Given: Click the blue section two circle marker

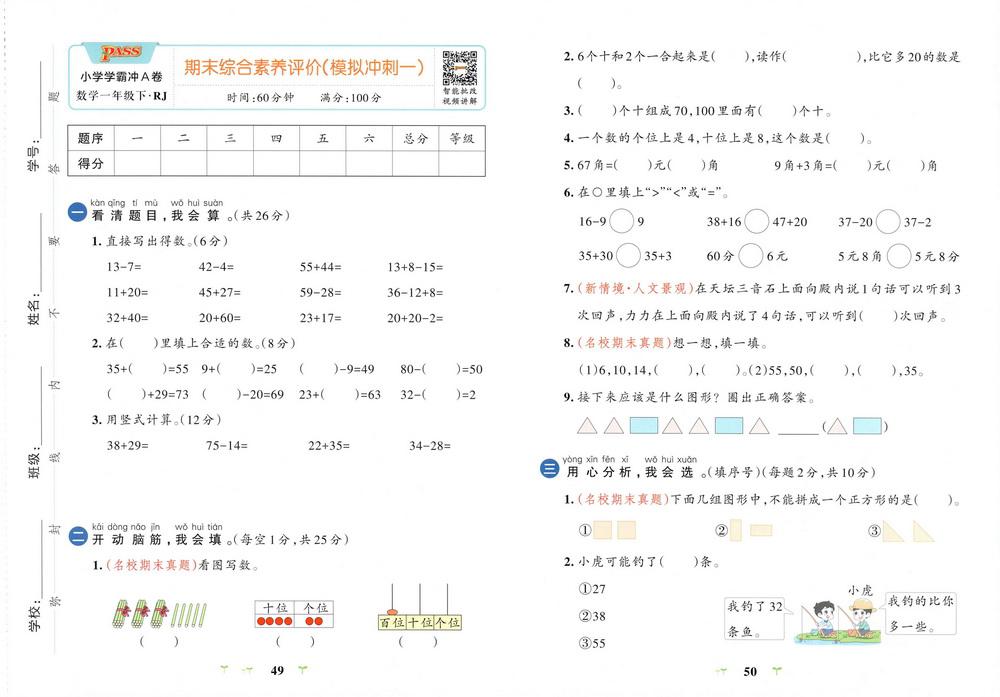Looking at the screenshot, I should [x=77, y=536].
